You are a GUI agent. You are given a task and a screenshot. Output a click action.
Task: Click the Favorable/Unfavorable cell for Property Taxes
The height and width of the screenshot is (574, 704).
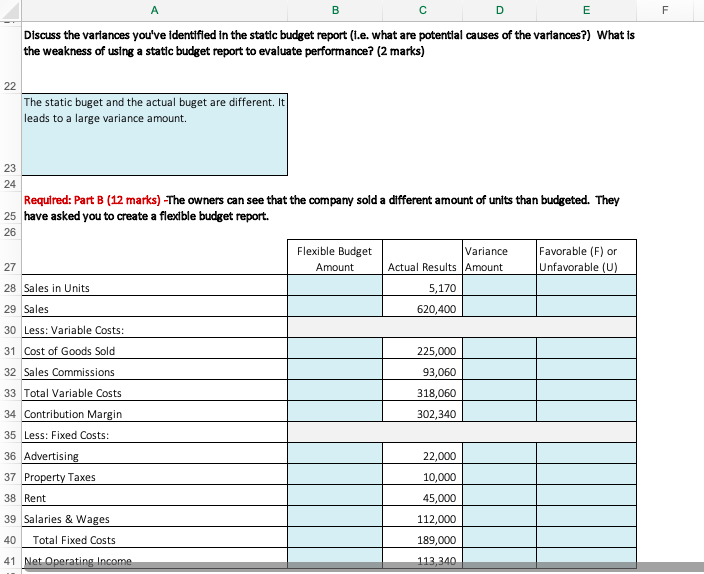(x=586, y=474)
